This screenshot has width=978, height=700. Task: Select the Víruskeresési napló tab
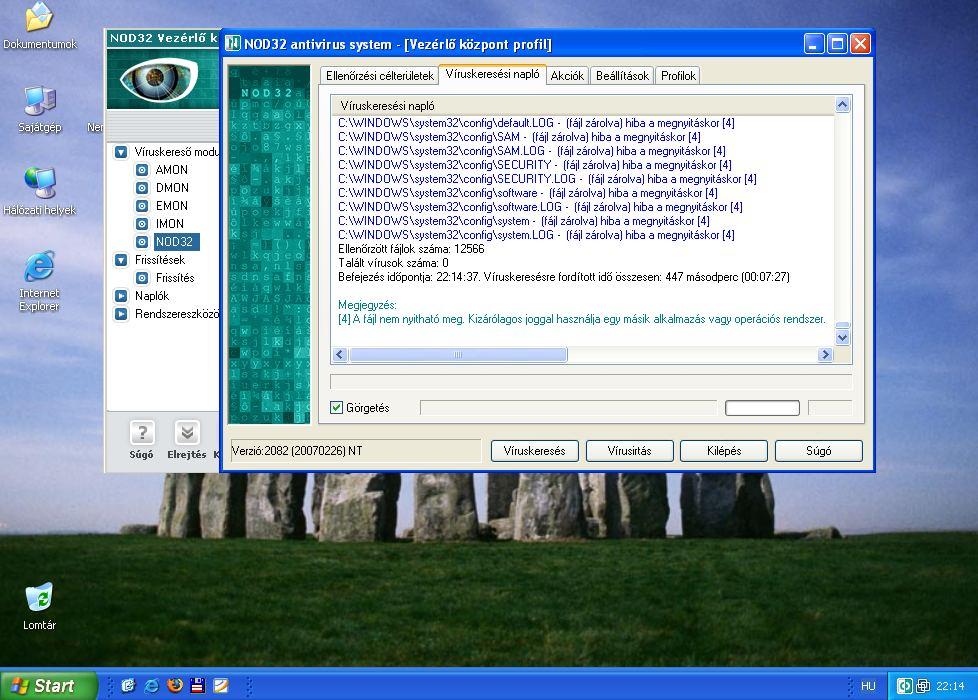(x=493, y=74)
